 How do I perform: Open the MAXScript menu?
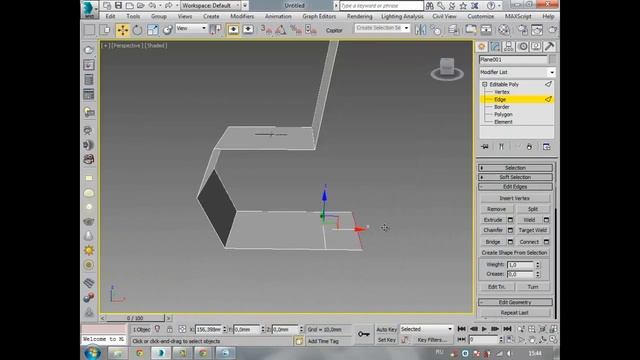[x=518, y=16]
